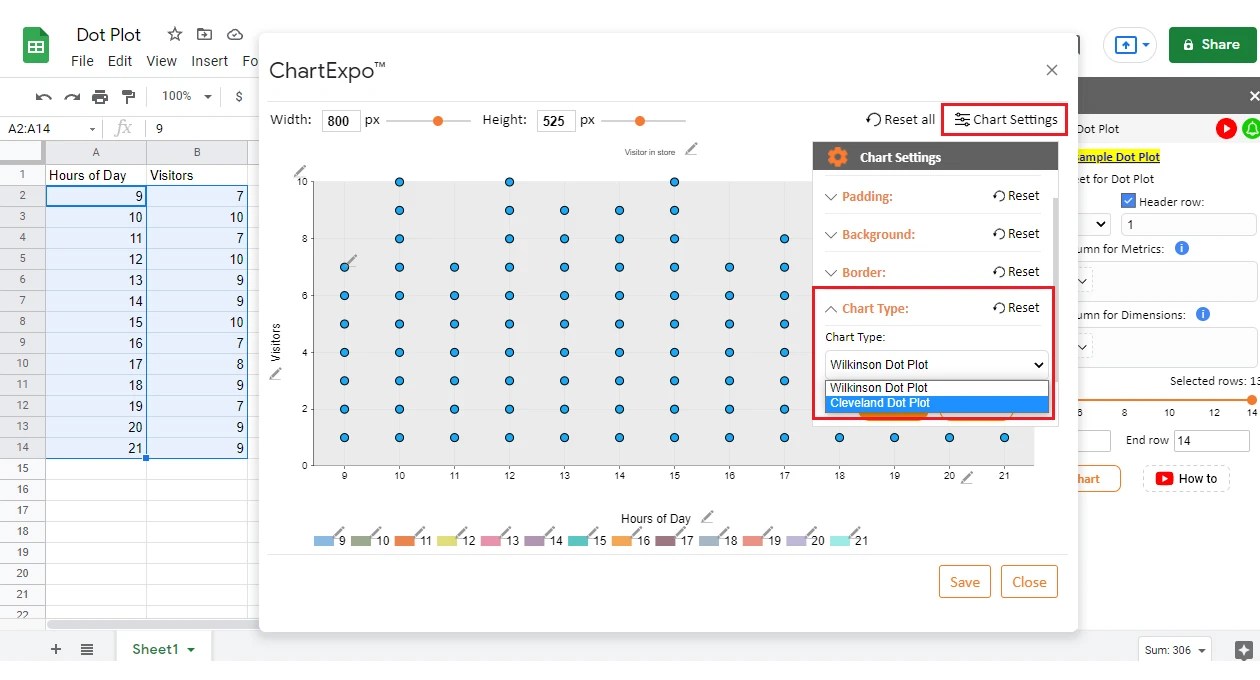1260x680 pixels.
Task: Click the Header row number field
Action: click(x=1188, y=225)
